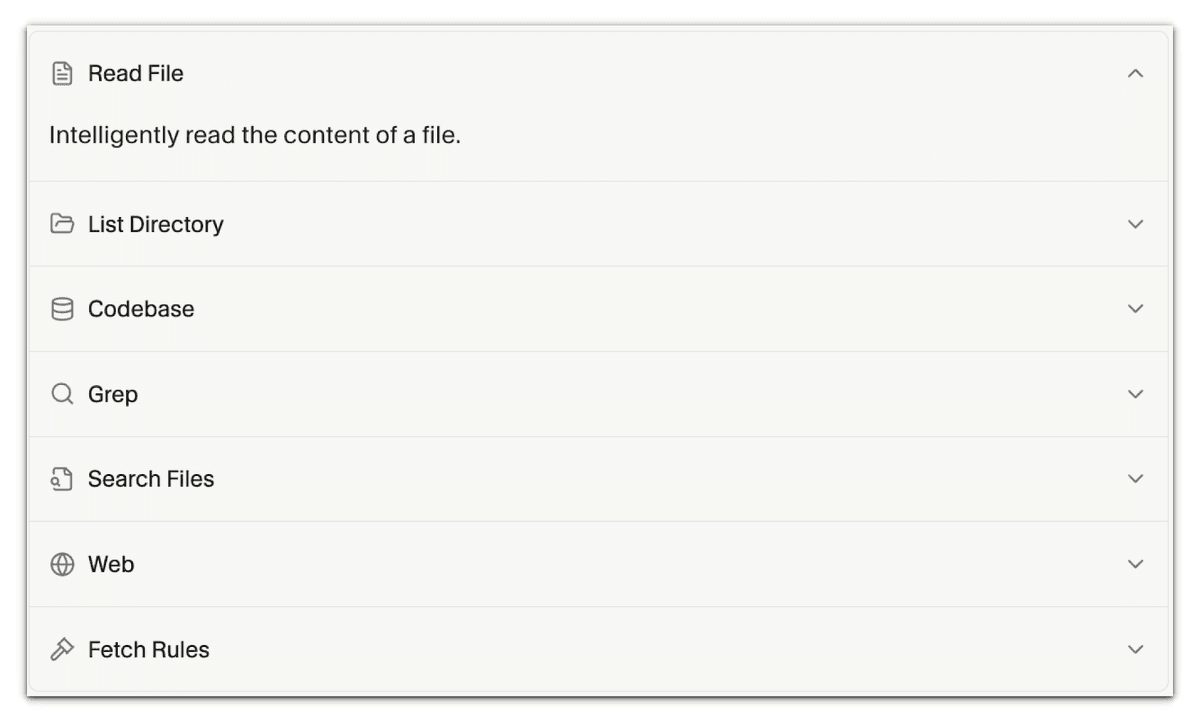The height and width of the screenshot is (725, 1200).
Task: Expand the Fetch Rules chevron
Action: pyautogui.click(x=1135, y=649)
